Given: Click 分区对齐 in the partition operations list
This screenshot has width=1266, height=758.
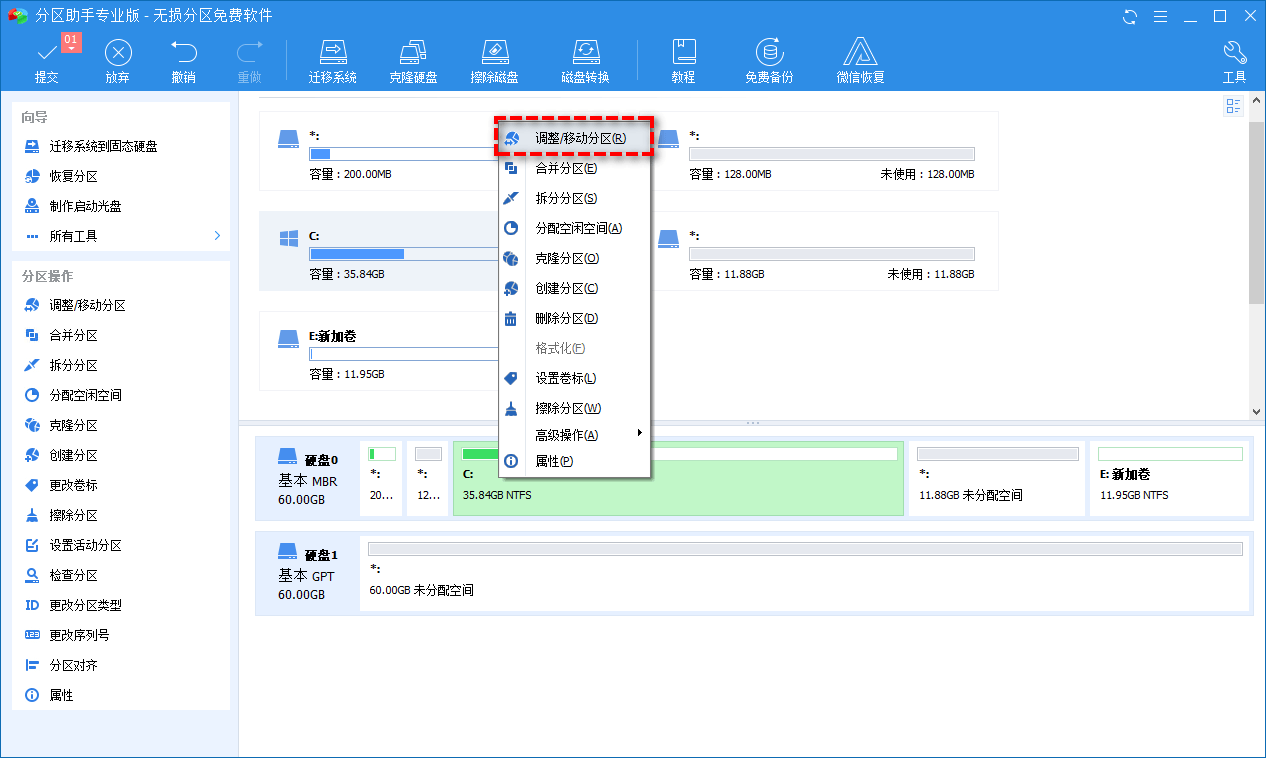Looking at the screenshot, I should (x=74, y=665).
